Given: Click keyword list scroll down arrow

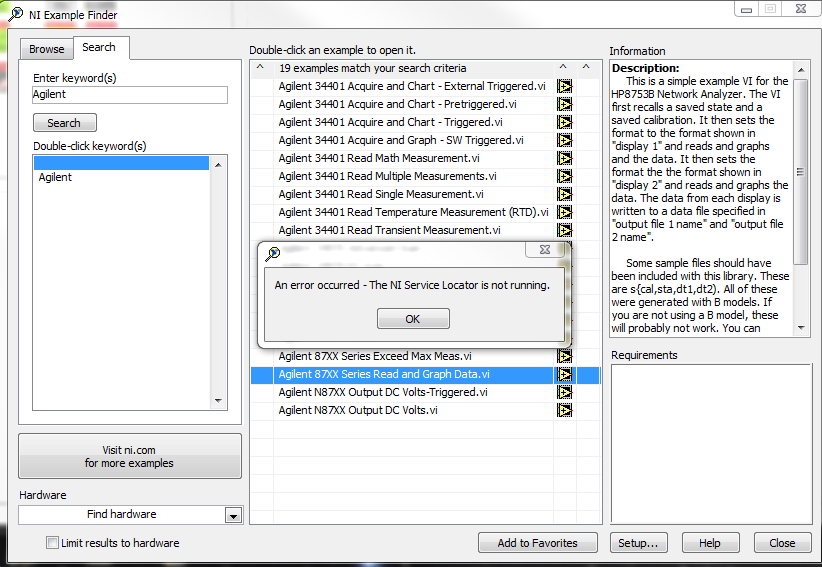Looking at the screenshot, I should [218, 401].
